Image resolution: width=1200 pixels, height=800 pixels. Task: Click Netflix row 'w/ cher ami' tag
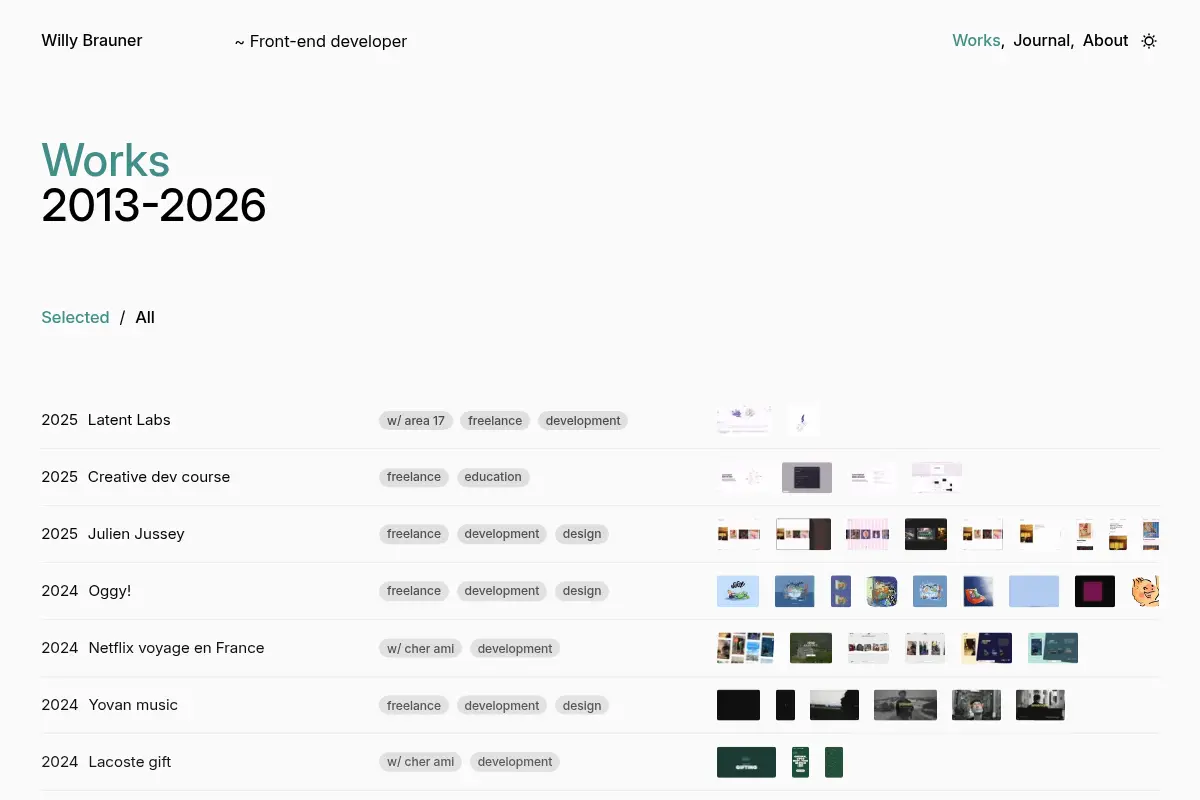pos(421,649)
